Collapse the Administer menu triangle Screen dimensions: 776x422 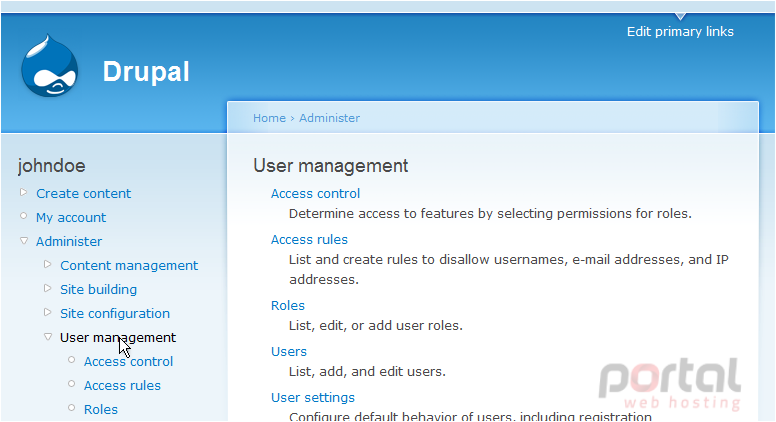[24, 240]
